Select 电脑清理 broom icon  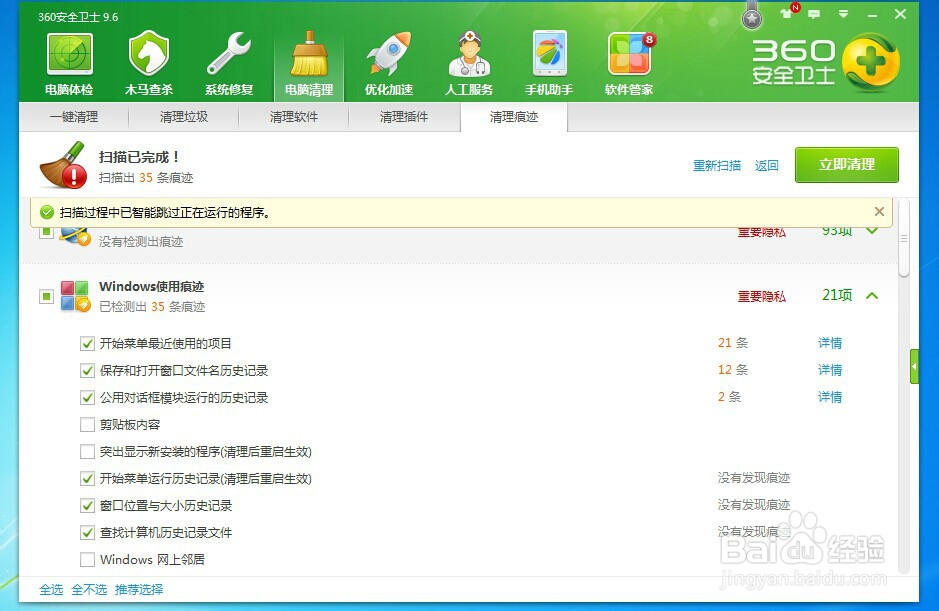point(309,54)
